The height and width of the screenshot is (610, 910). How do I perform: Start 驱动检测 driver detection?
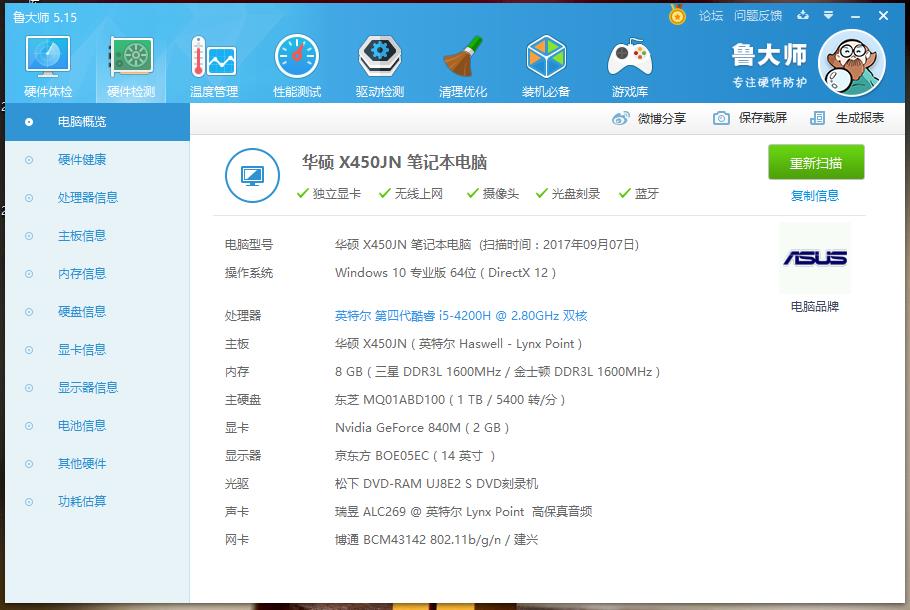[x=379, y=63]
